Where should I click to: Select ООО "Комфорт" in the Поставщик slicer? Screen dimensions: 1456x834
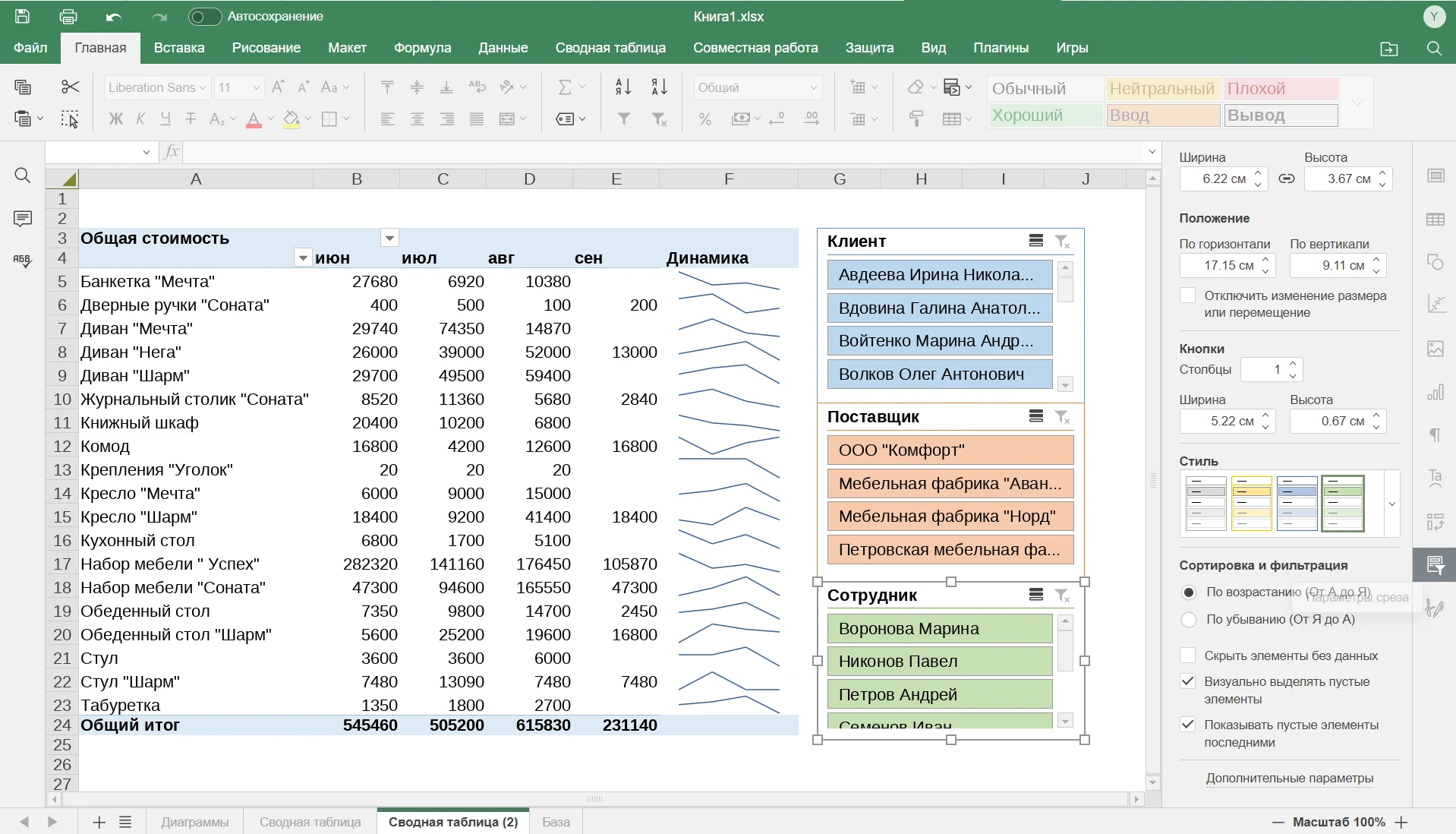click(x=950, y=450)
